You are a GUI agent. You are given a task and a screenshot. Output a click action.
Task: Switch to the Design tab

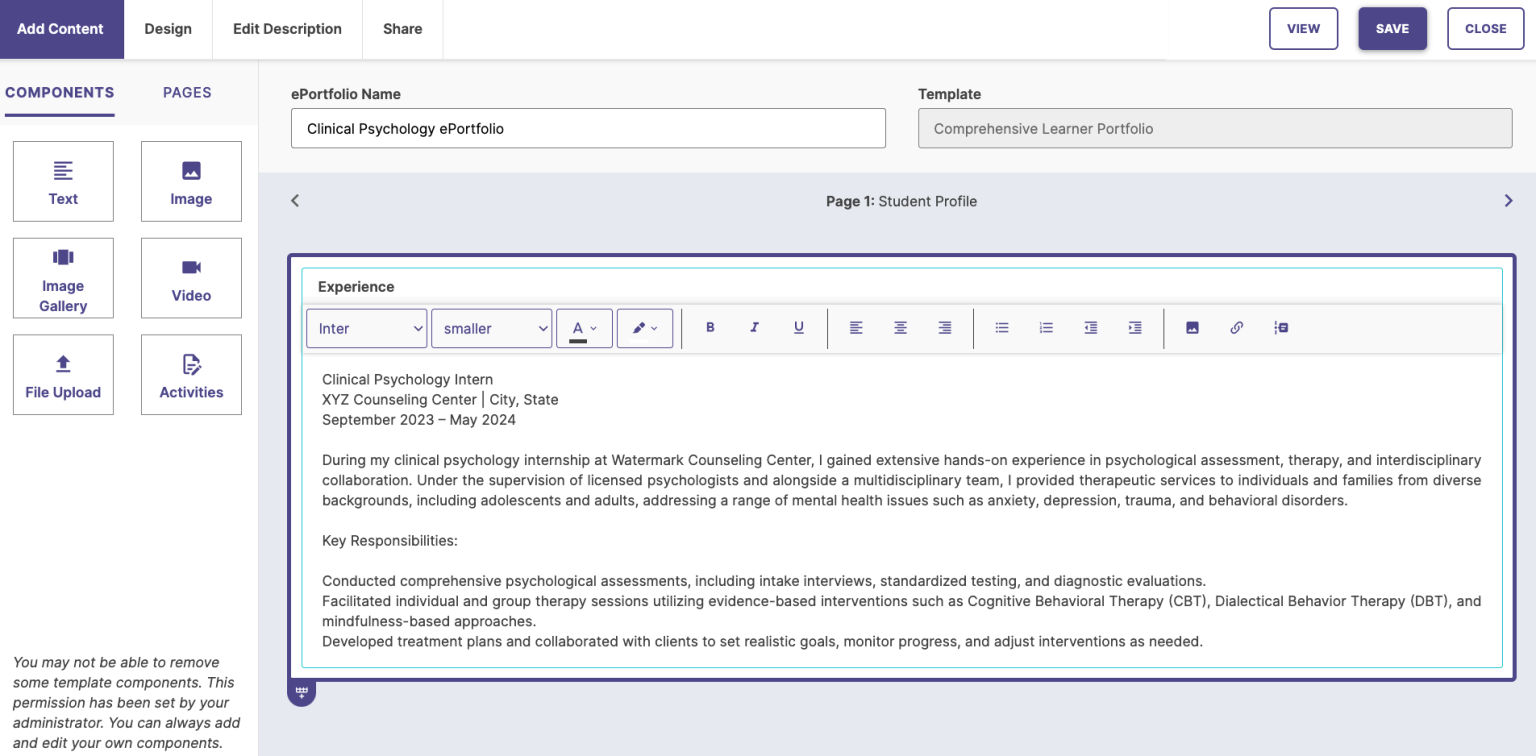click(167, 29)
